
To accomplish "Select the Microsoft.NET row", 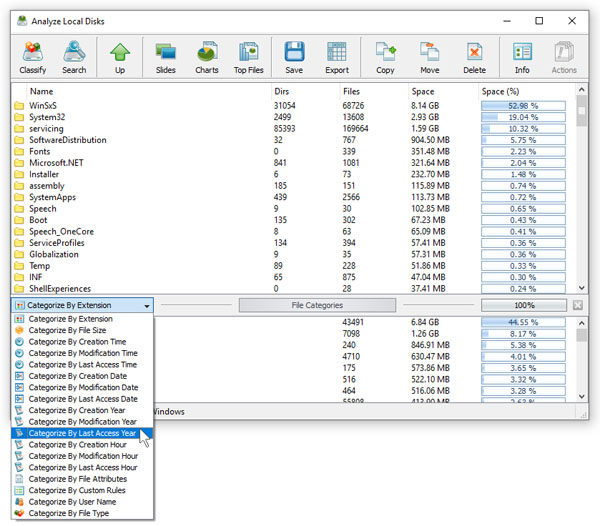I will click(293, 163).
